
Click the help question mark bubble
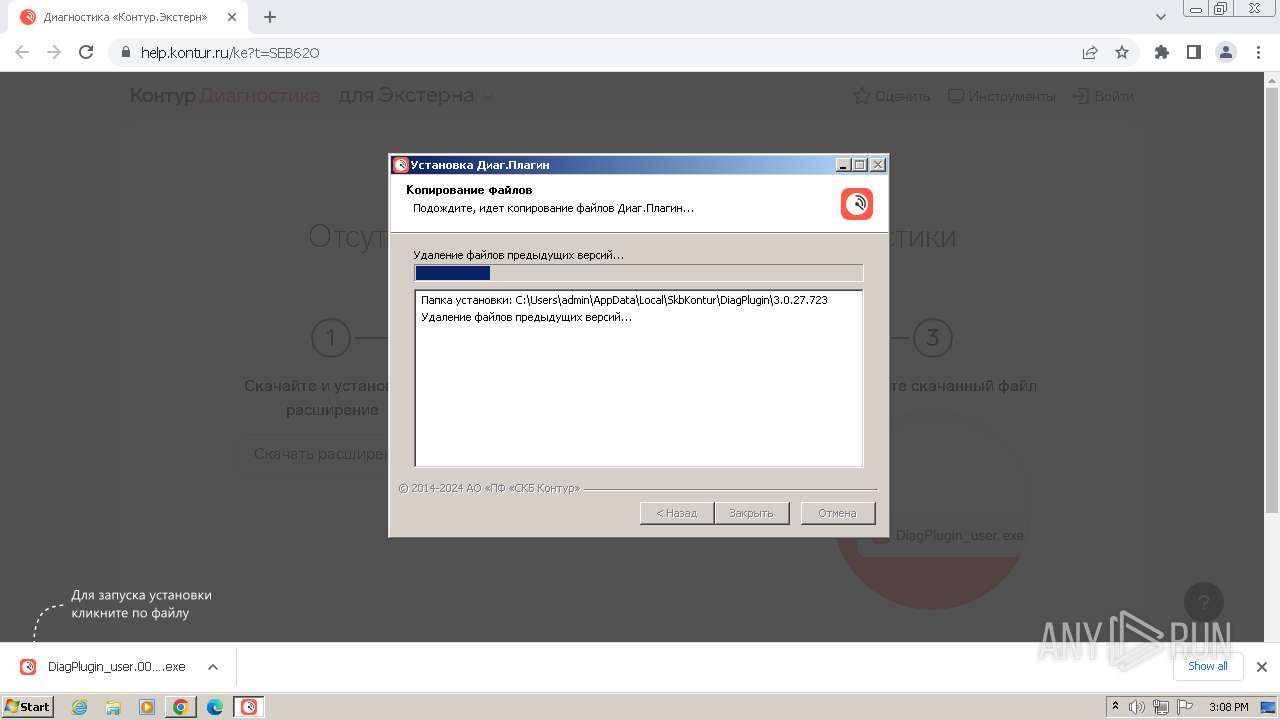[1204, 602]
